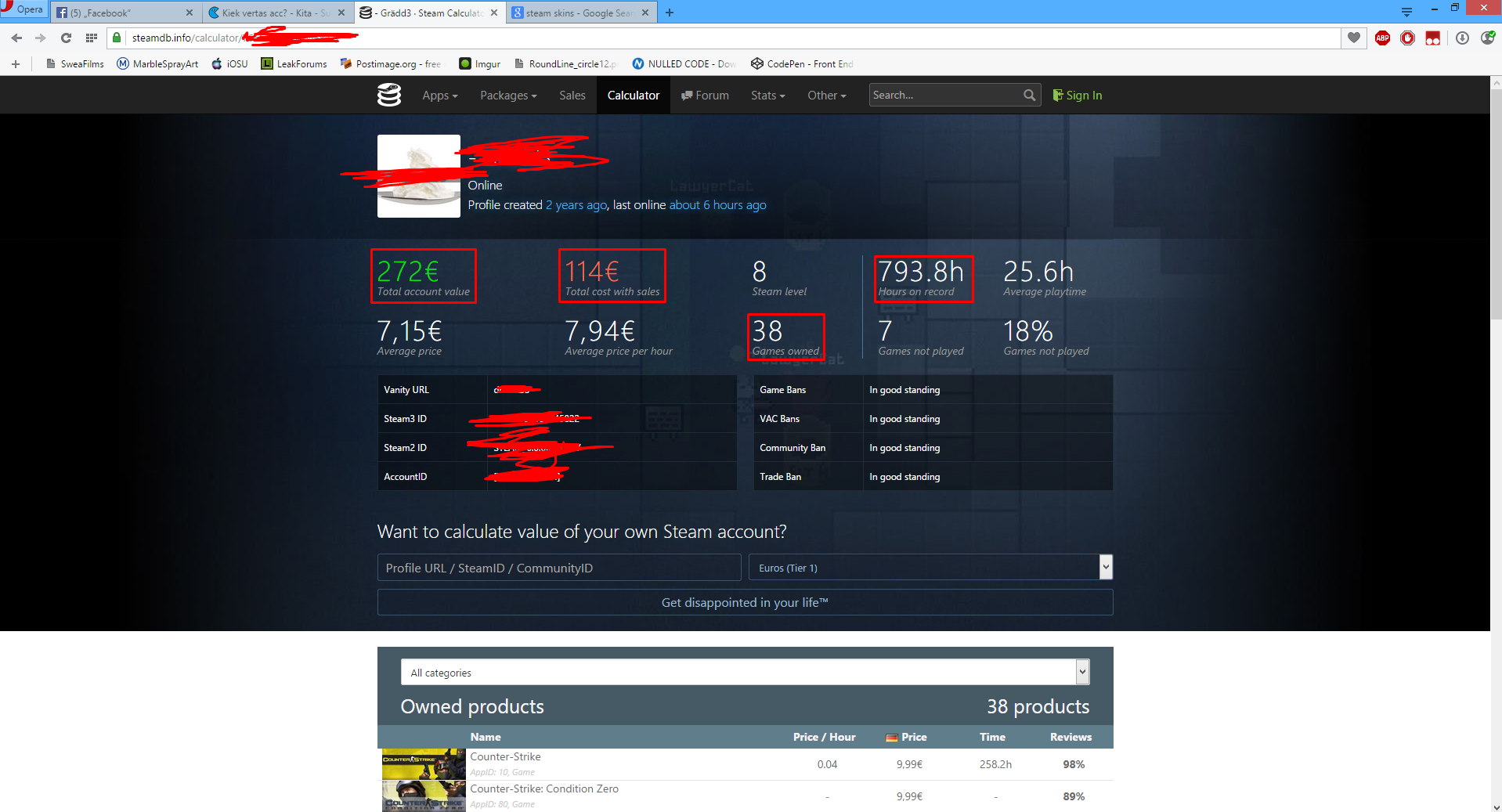1502x812 pixels.
Task: Sort by Price / Hour column
Action: pyautogui.click(x=824, y=737)
